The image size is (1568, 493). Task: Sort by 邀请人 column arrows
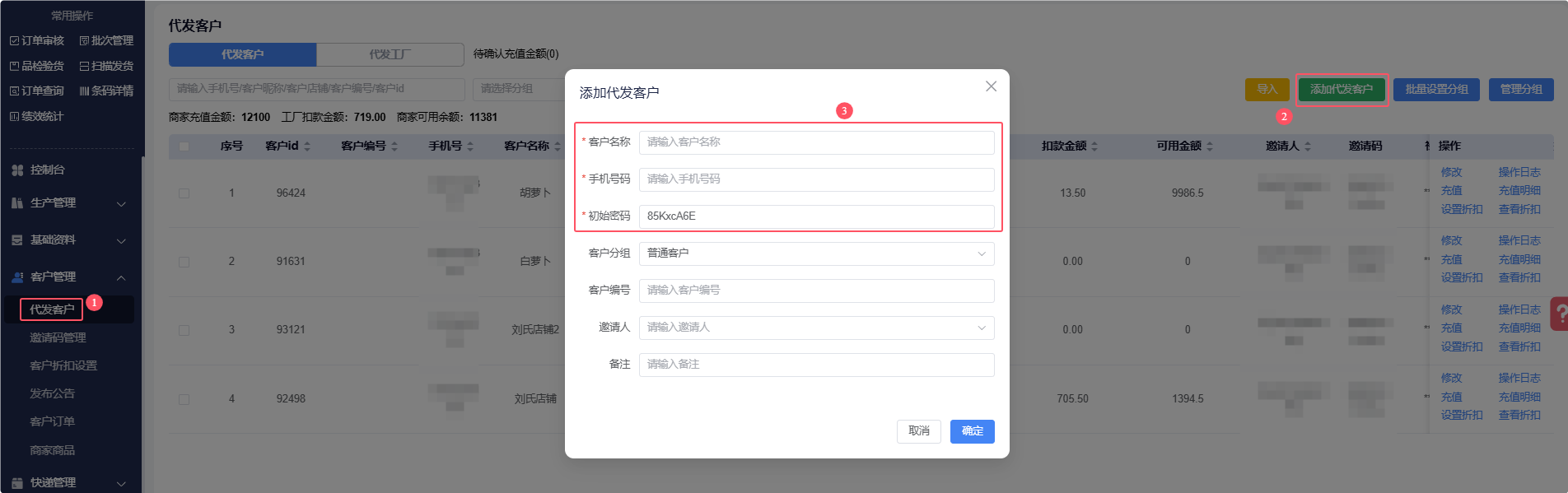pos(1308,147)
